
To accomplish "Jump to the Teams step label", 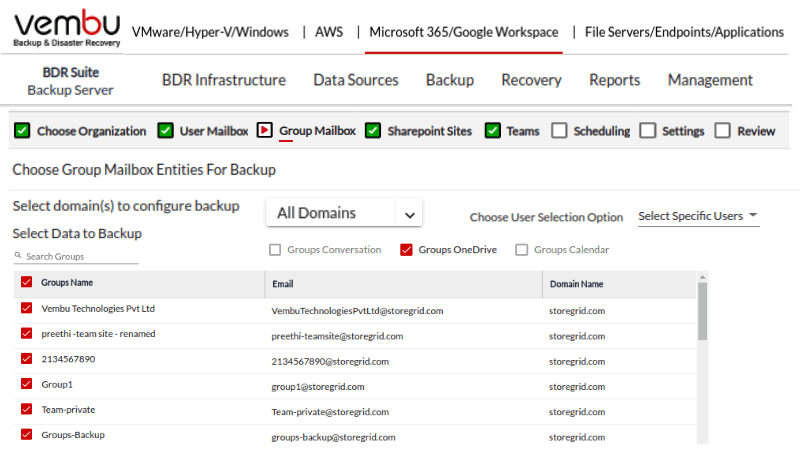I will 523,131.
